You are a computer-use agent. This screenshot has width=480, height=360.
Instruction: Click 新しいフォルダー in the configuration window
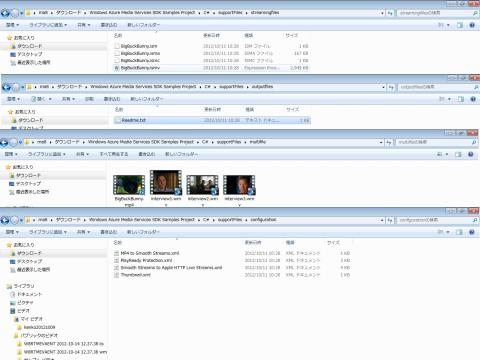tap(143, 232)
